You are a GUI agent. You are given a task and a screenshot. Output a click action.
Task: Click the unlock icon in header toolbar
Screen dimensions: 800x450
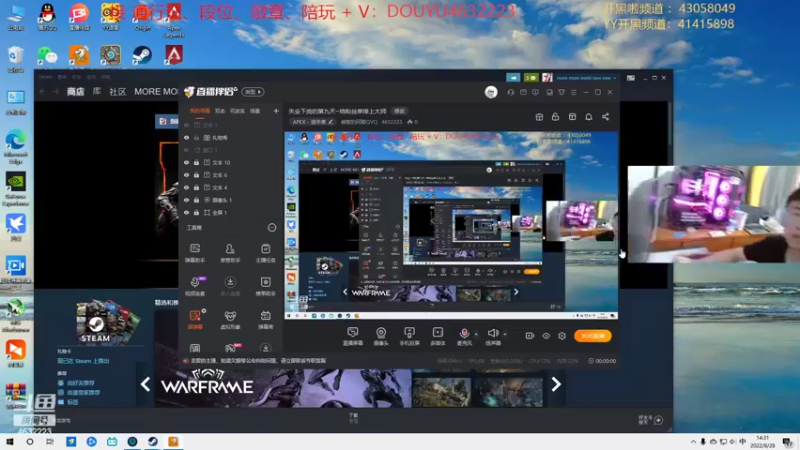point(556,117)
